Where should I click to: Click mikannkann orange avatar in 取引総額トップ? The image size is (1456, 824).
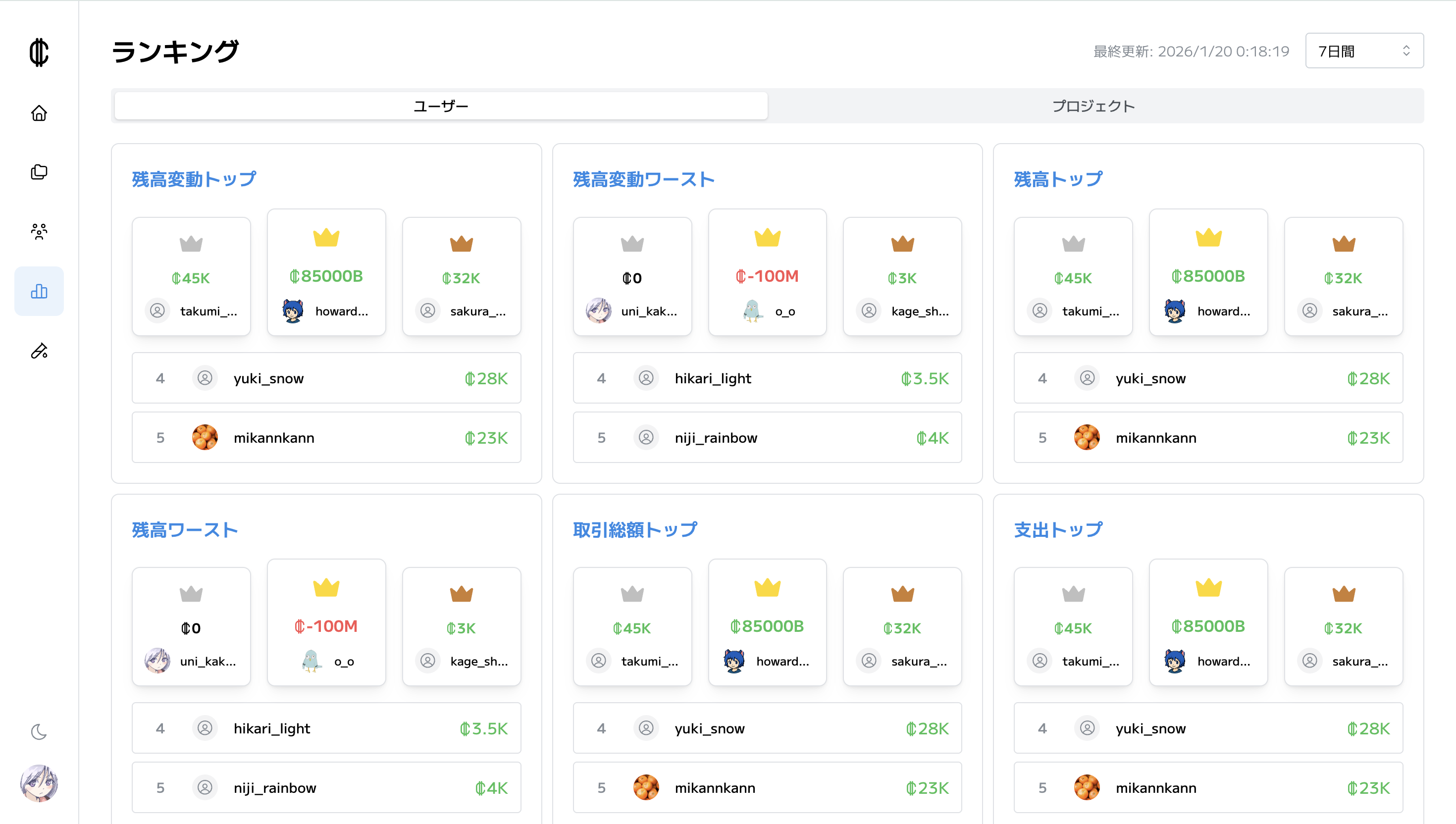click(646, 787)
